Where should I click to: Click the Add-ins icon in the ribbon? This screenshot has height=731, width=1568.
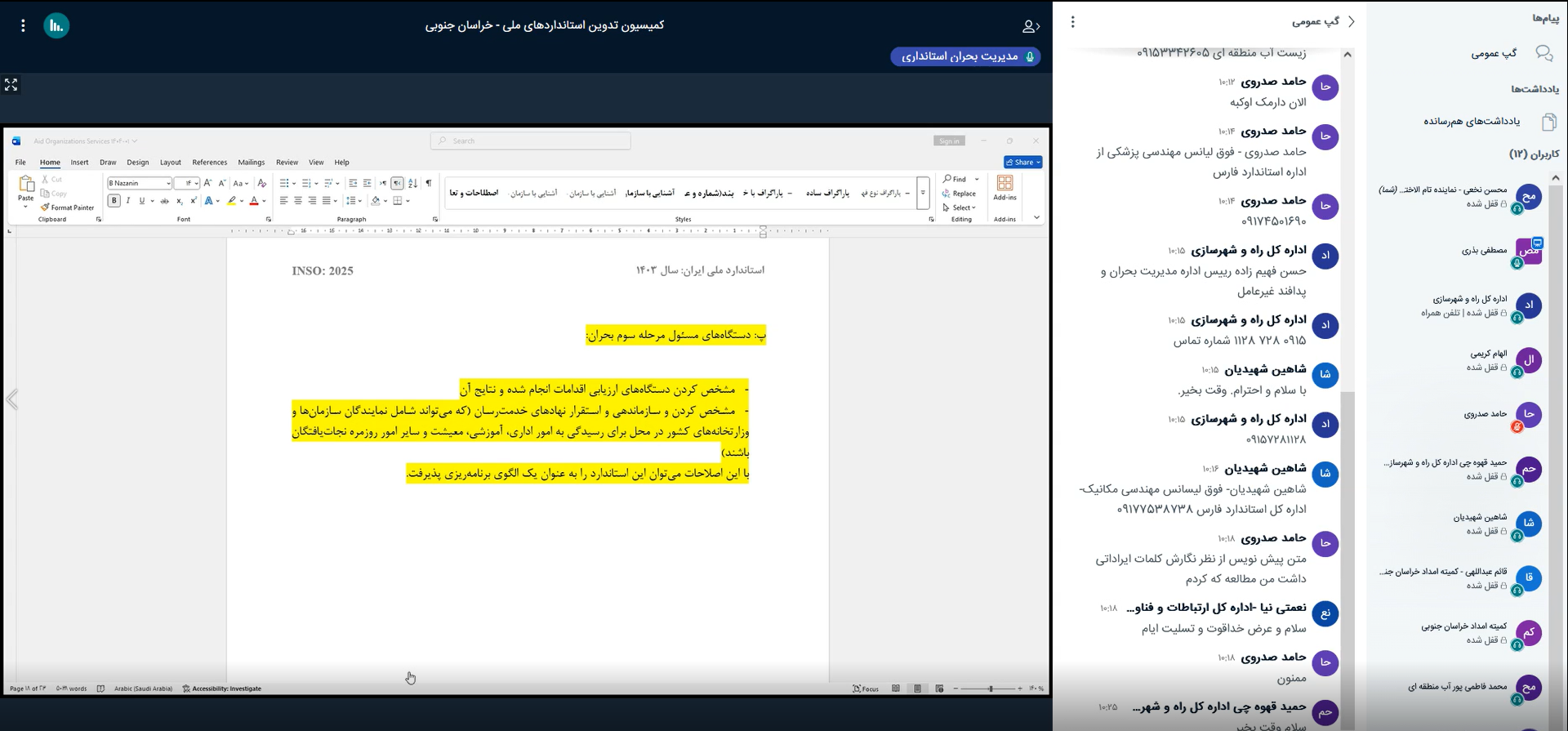pos(1004,187)
